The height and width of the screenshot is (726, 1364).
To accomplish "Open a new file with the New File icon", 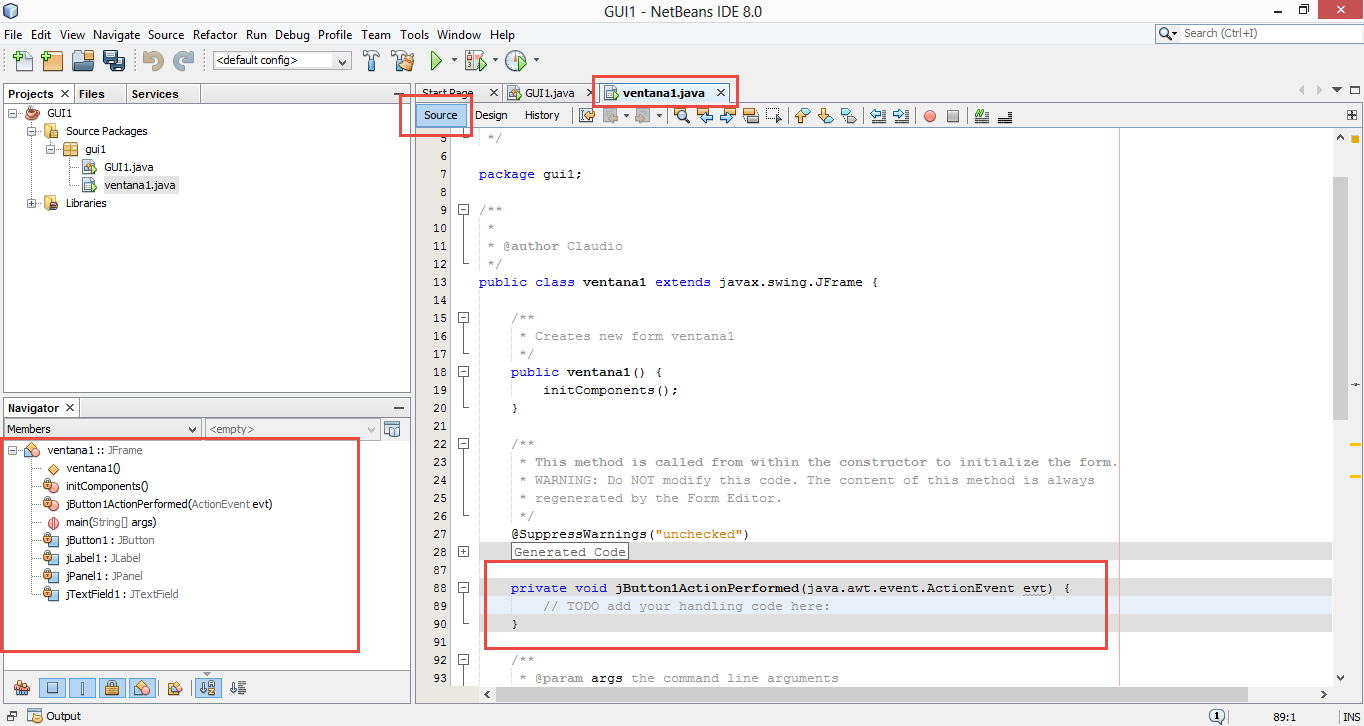I will pyautogui.click(x=22, y=61).
